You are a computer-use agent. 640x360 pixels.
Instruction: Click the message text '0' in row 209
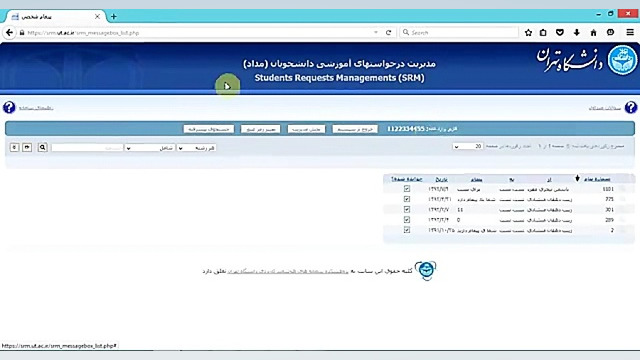[x=458, y=220]
